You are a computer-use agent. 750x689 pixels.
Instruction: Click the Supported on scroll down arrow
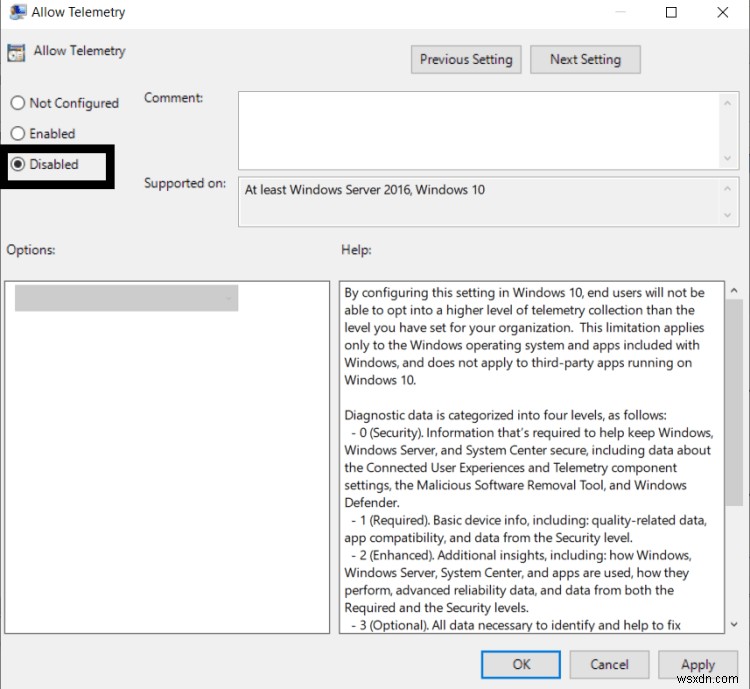728,215
